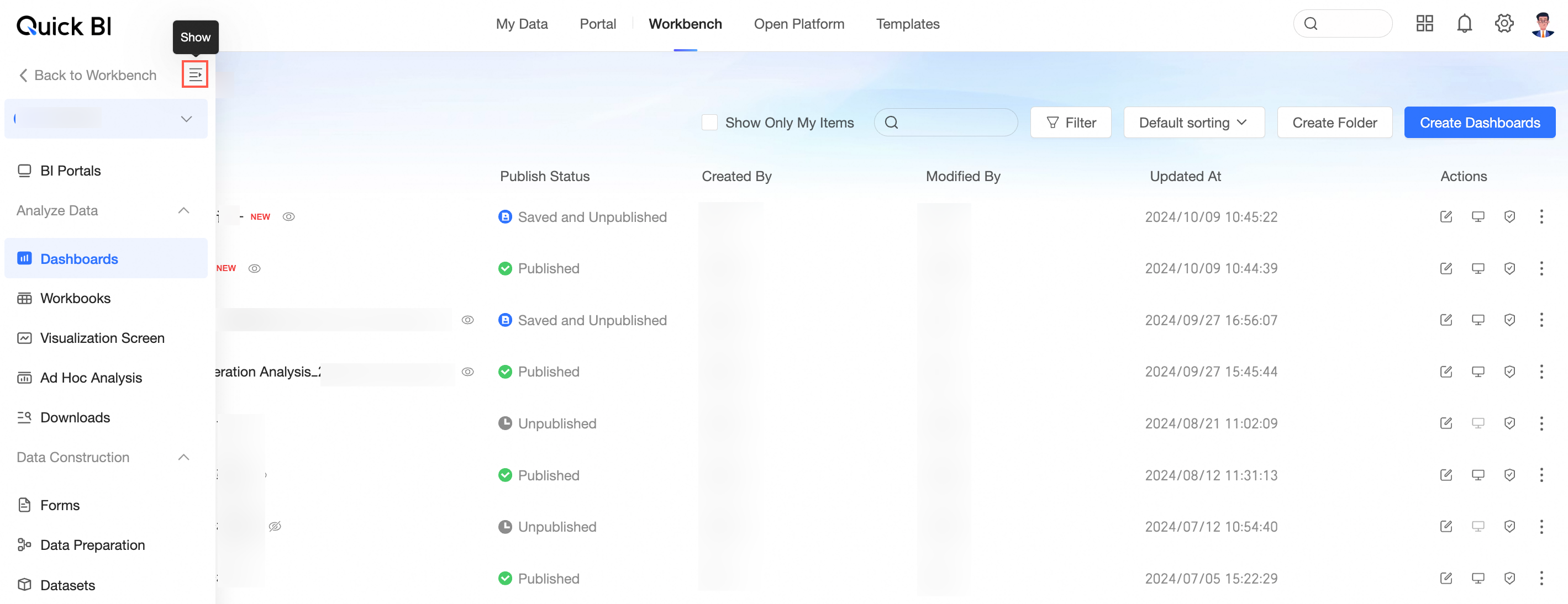The width and height of the screenshot is (1568, 604).
Task: Click the apps grid icon in header
Action: click(1424, 24)
